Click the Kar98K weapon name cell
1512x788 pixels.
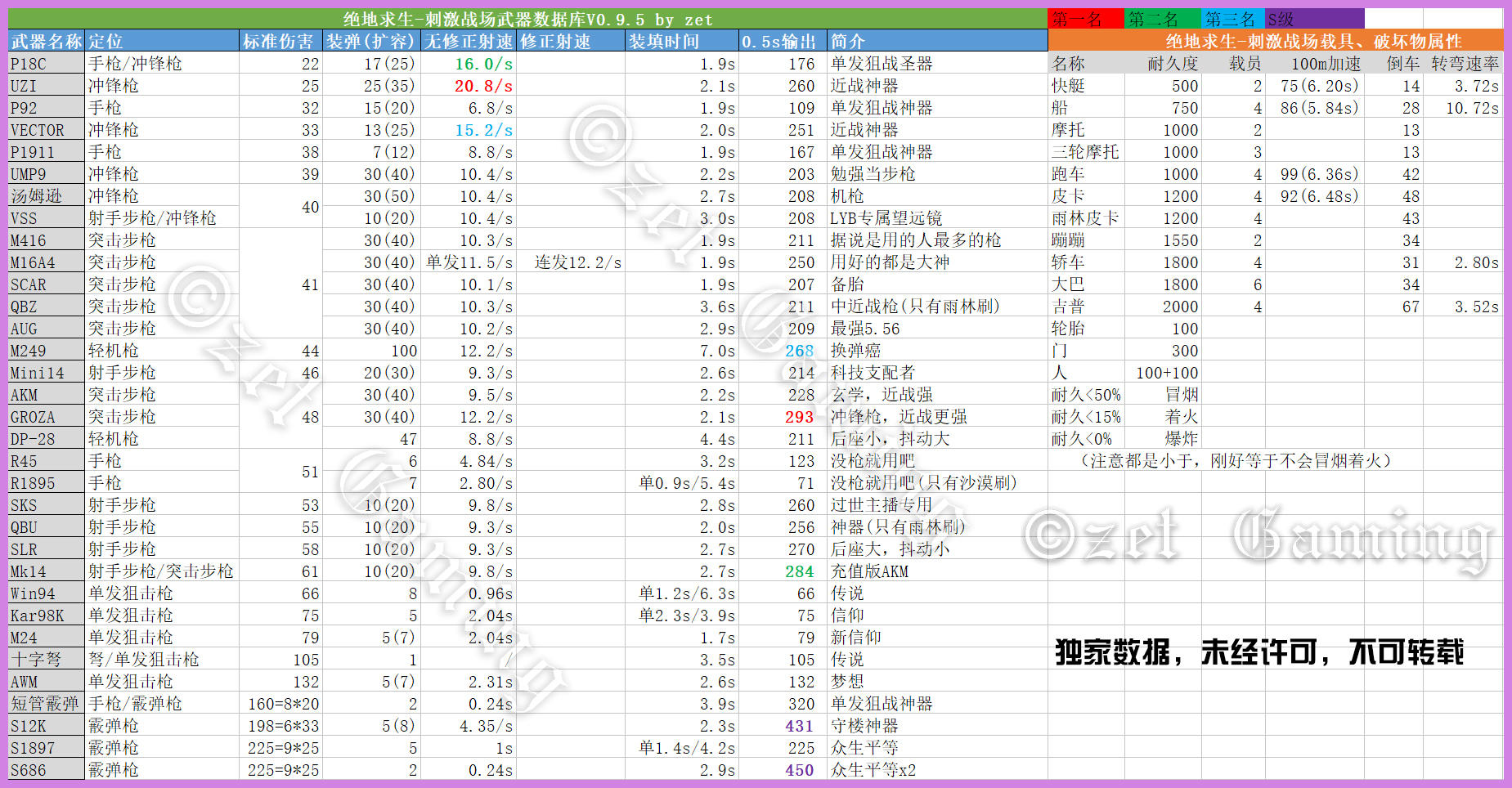click(x=47, y=616)
